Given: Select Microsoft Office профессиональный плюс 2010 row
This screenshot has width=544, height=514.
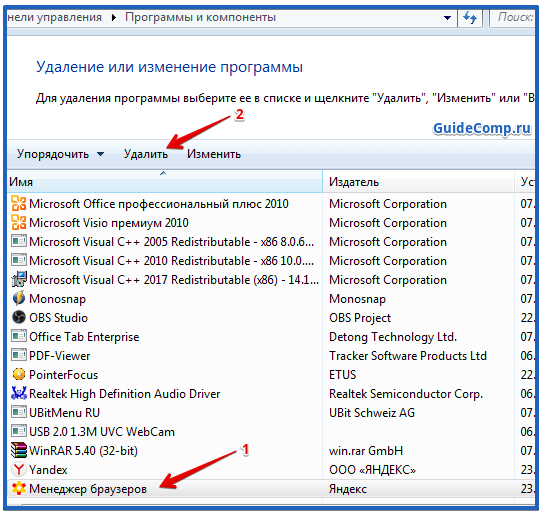Looking at the screenshot, I should click(x=159, y=204).
